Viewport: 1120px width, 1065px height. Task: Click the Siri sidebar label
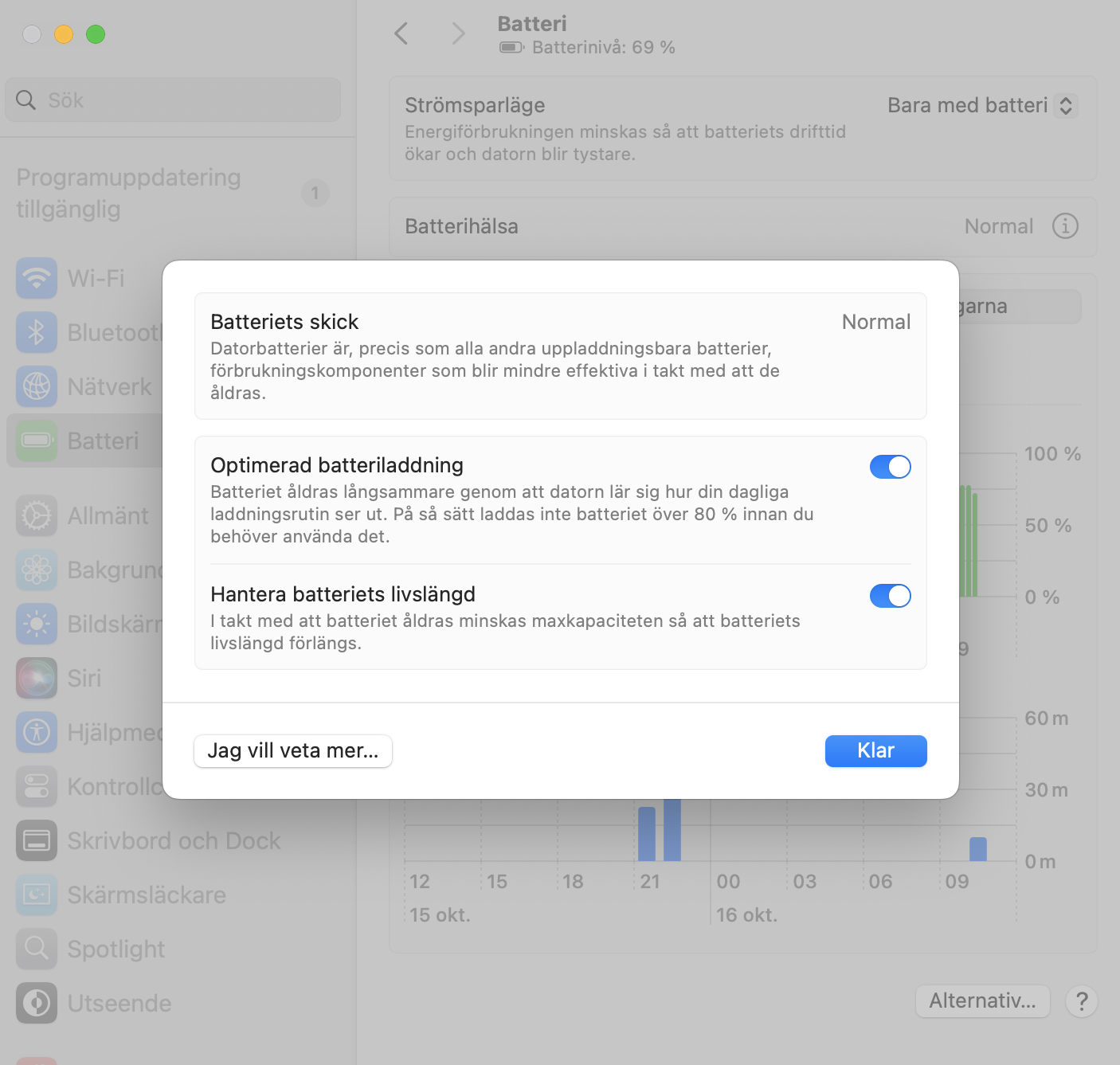pyautogui.click(x=84, y=678)
